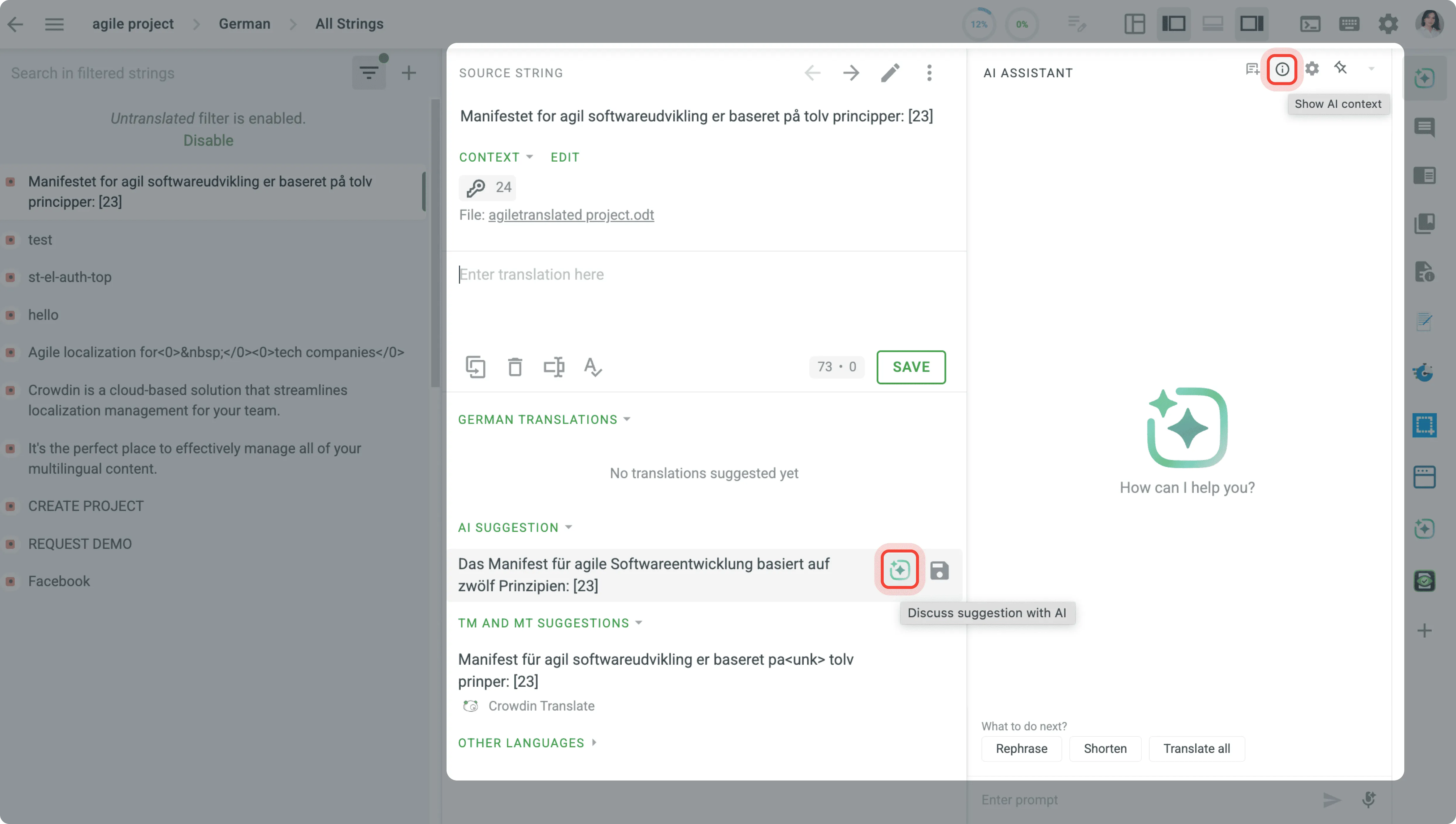Open the agiletranslated project.odt file link

click(x=571, y=215)
